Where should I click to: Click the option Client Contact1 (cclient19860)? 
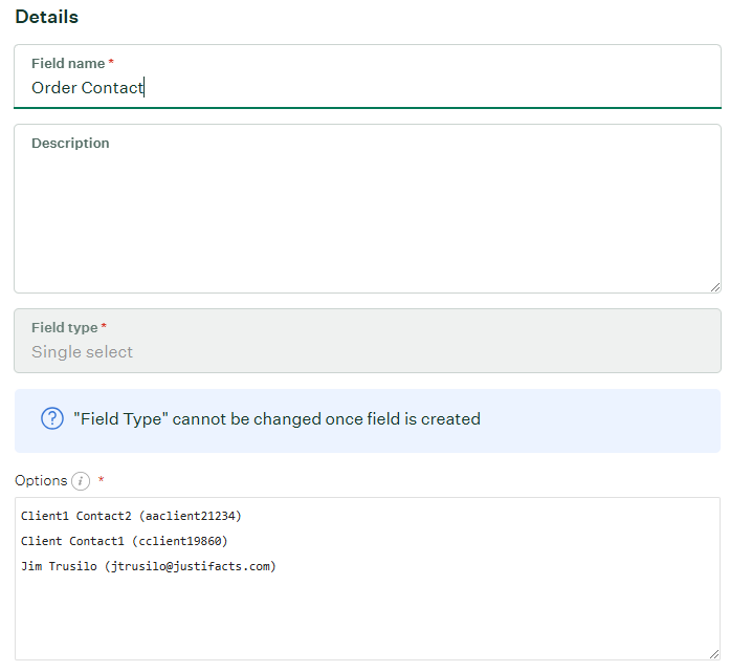coord(124,541)
